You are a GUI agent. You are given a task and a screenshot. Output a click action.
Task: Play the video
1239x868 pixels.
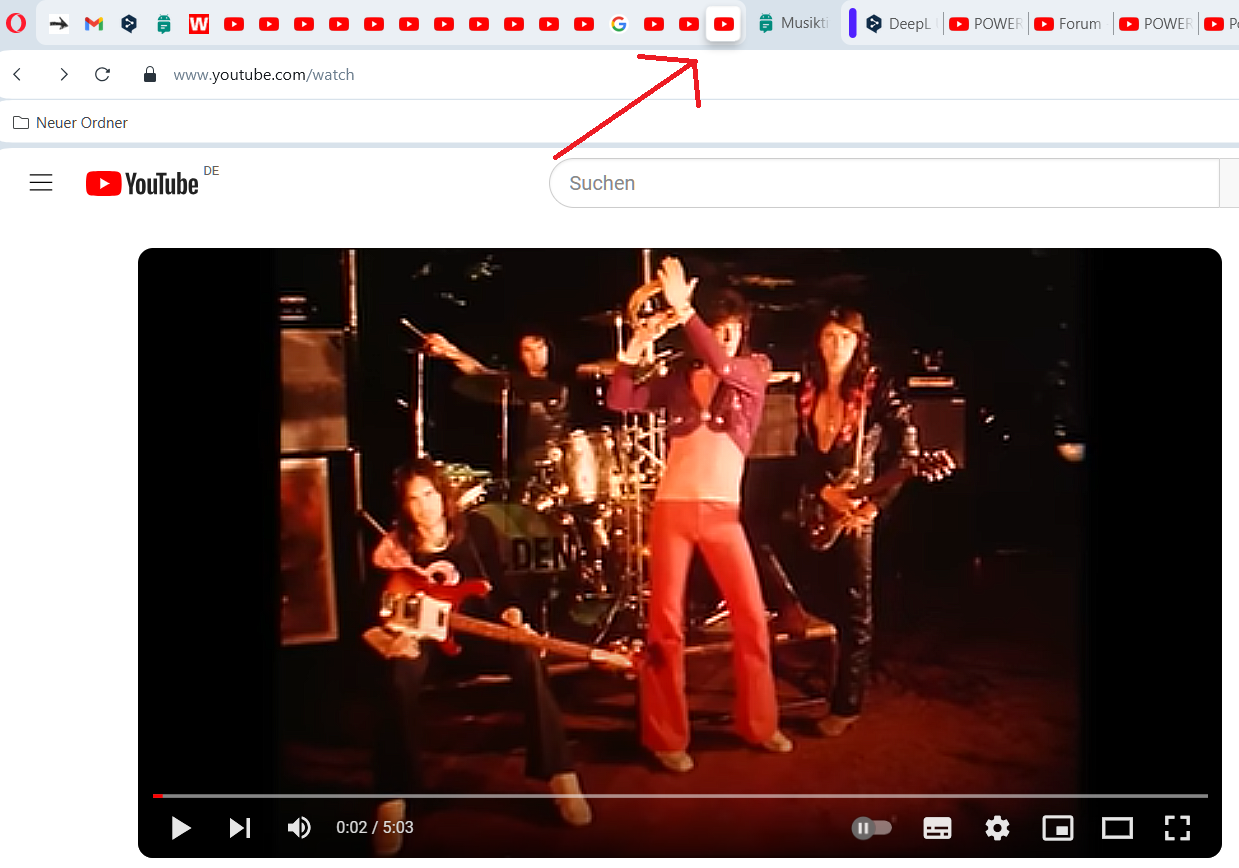click(x=181, y=828)
